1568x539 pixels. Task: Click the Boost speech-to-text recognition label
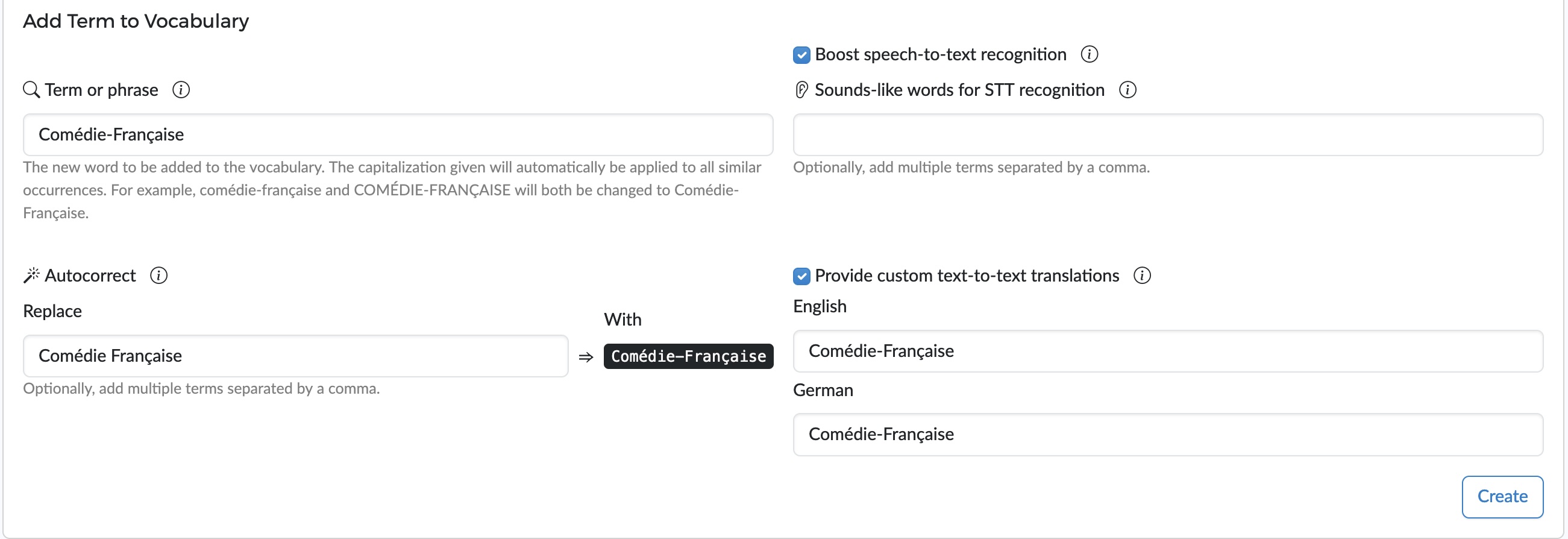[941, 54]
